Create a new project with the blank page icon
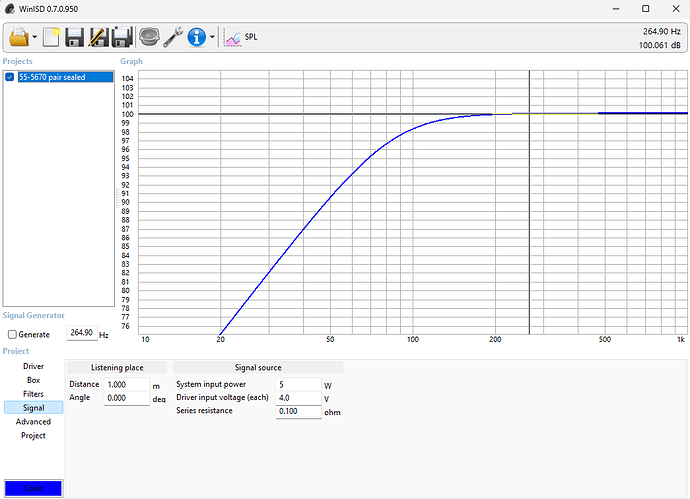This screenshot has height=499, width=690. tap(51, 38)
